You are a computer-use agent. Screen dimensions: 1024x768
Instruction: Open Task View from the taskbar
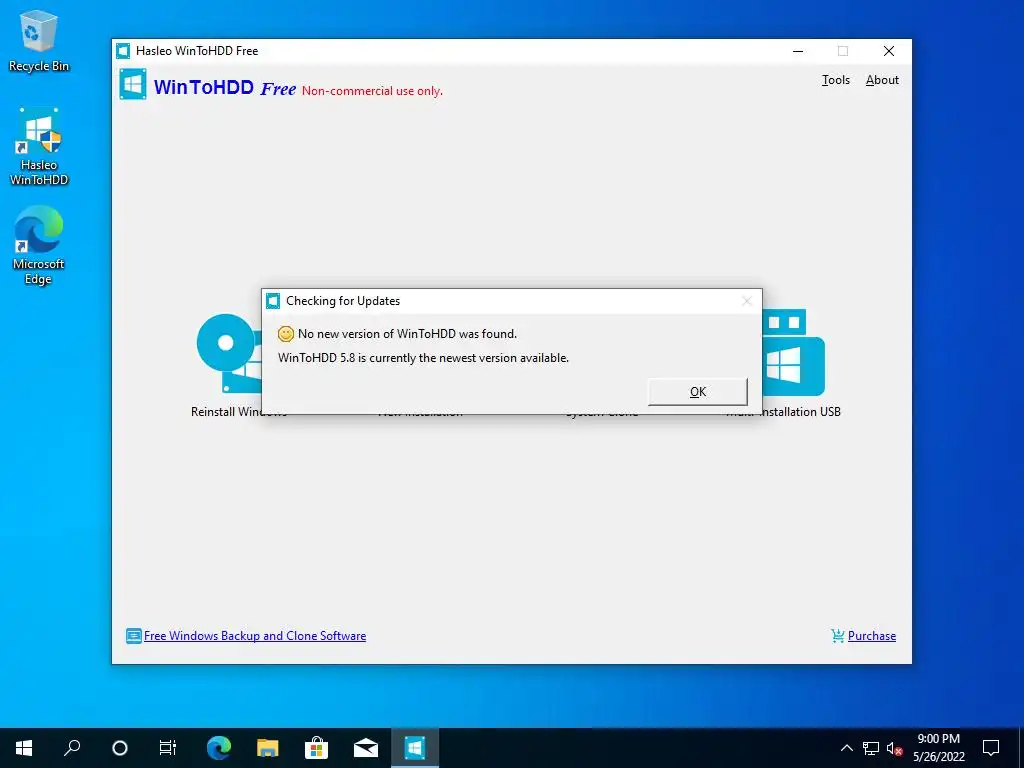click(168, 748)
